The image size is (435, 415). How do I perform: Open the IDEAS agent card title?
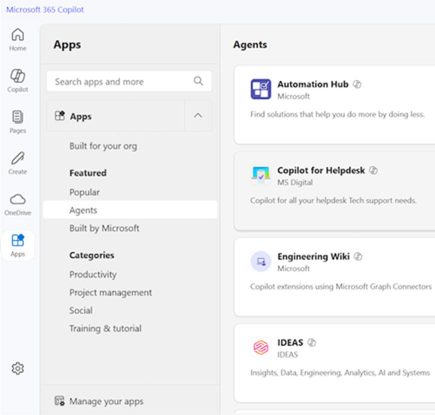(290, 342)
